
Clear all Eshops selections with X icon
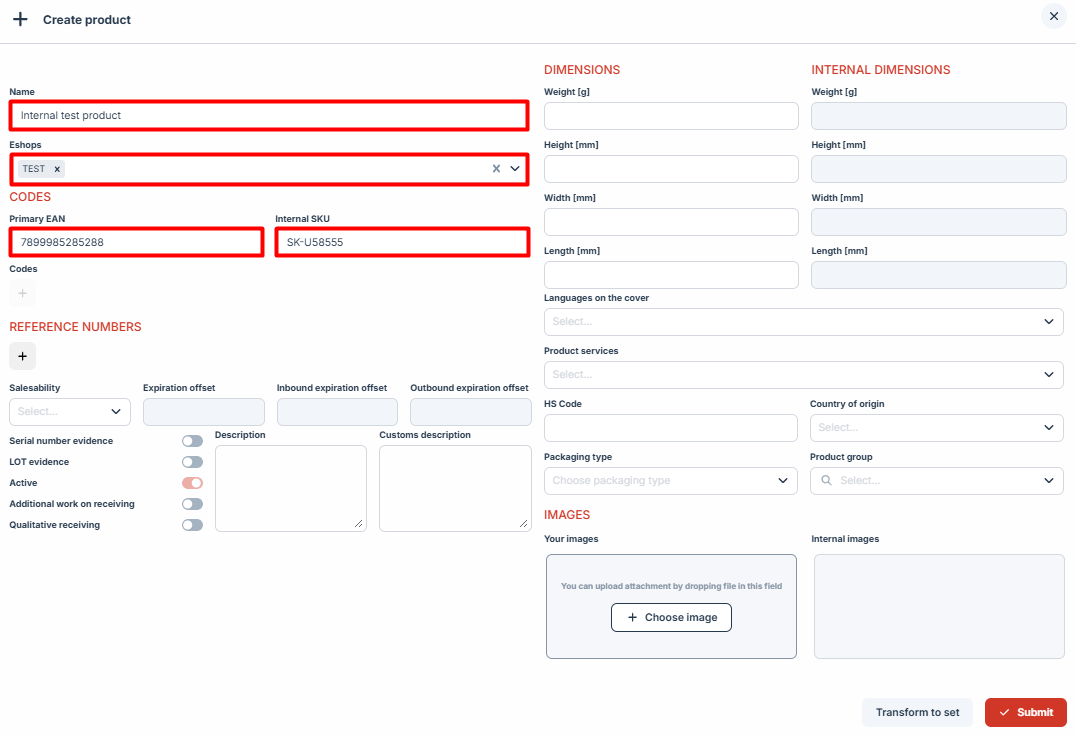(496, 169)
